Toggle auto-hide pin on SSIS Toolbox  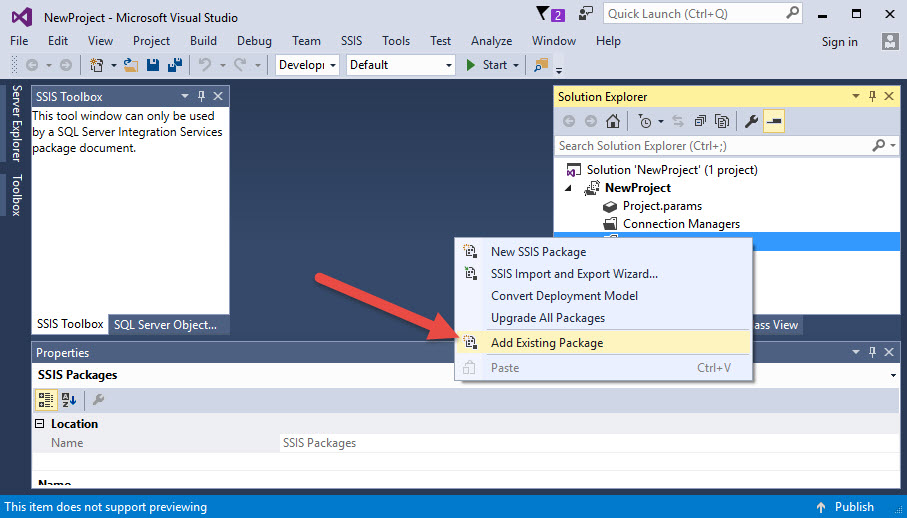tap(201, 97)
